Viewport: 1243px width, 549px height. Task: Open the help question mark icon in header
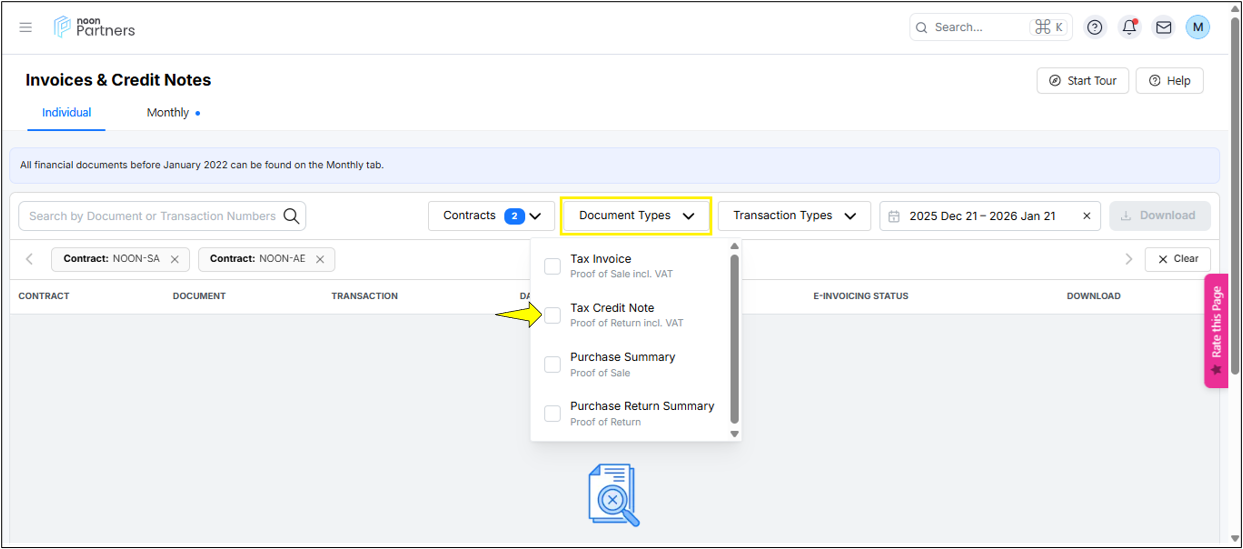(1095, 27)
